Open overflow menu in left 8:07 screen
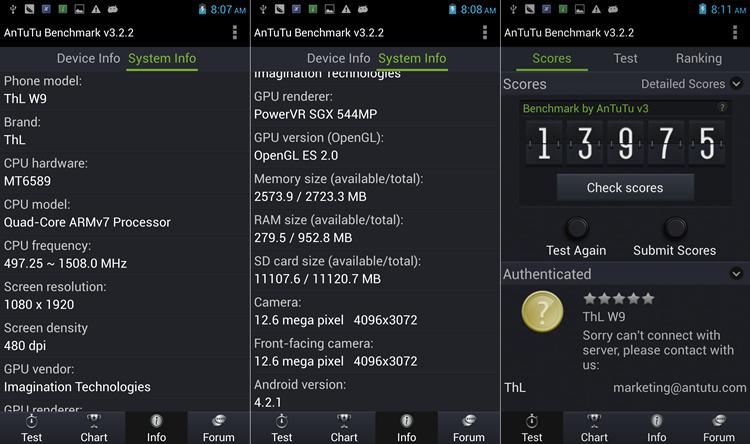The height and width of the screenshot is (444, 750). (x=234, y=32)
